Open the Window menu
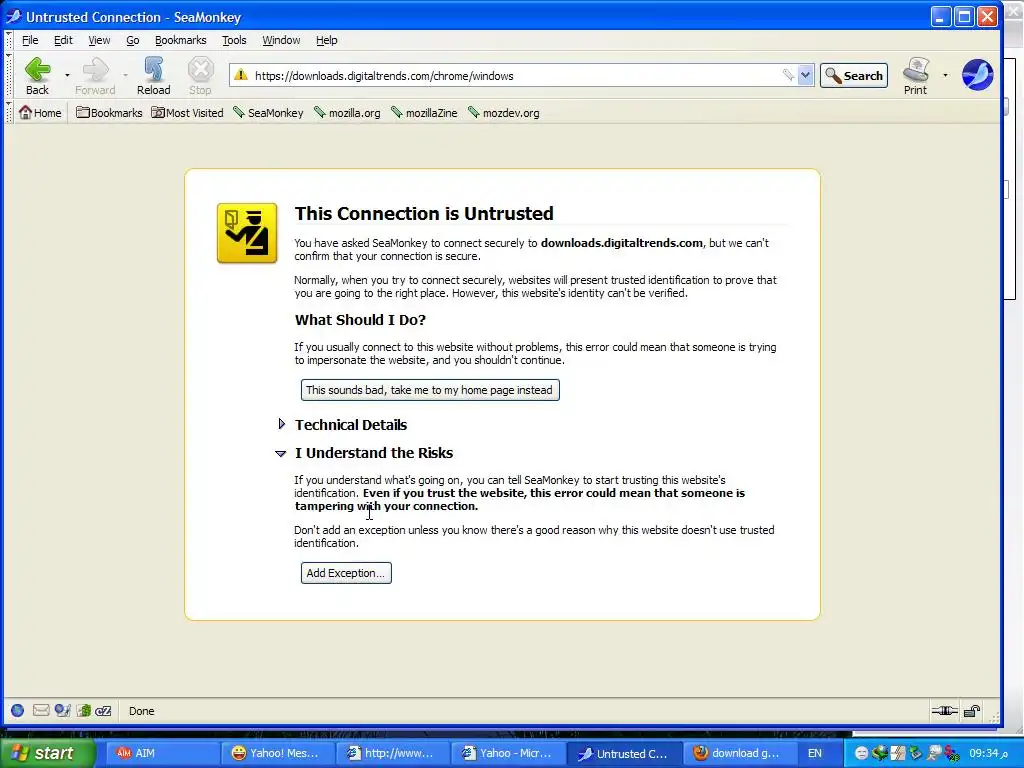Image resolution: width=1024 pixels, height=768 pixels. tap(281, 40)
